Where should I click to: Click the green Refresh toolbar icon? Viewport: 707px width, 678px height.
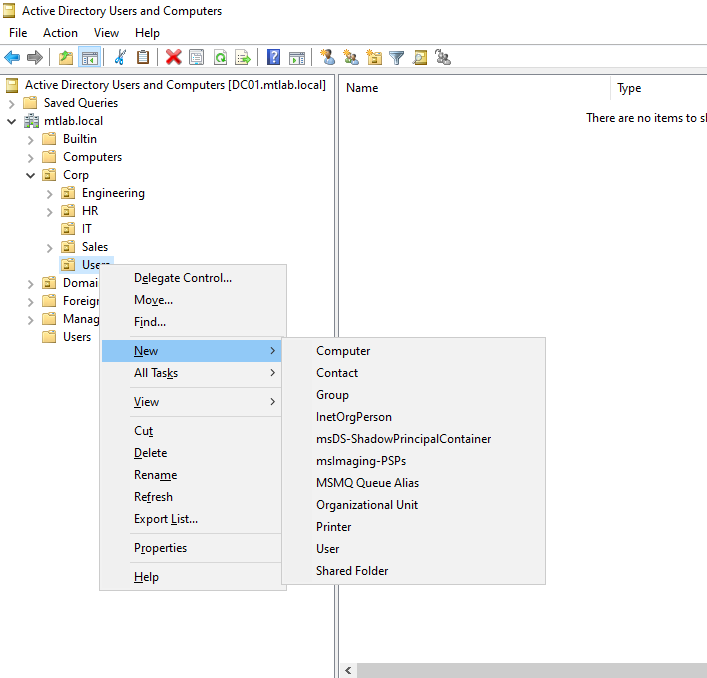(220, 58)
